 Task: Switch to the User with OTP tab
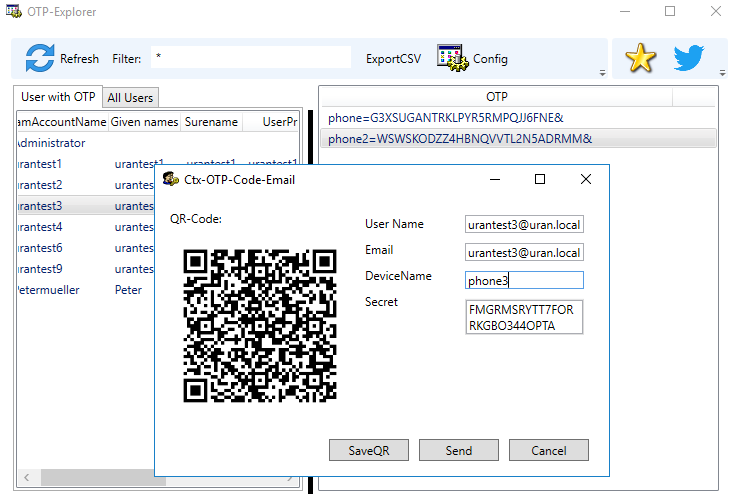[58, 97]
